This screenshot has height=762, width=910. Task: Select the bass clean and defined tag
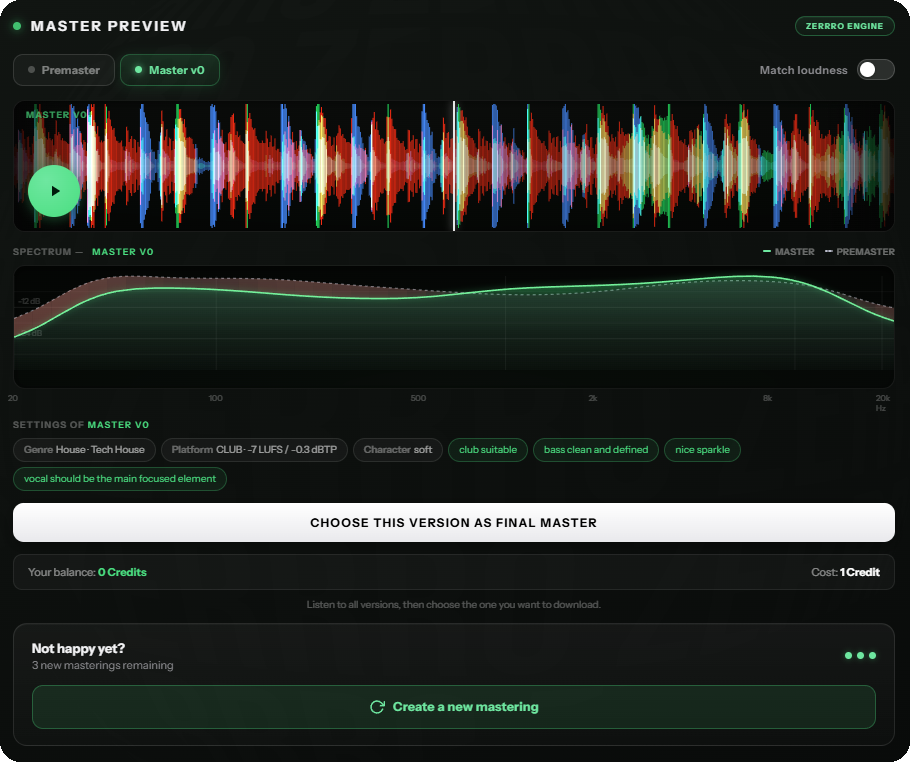(595, 450)
